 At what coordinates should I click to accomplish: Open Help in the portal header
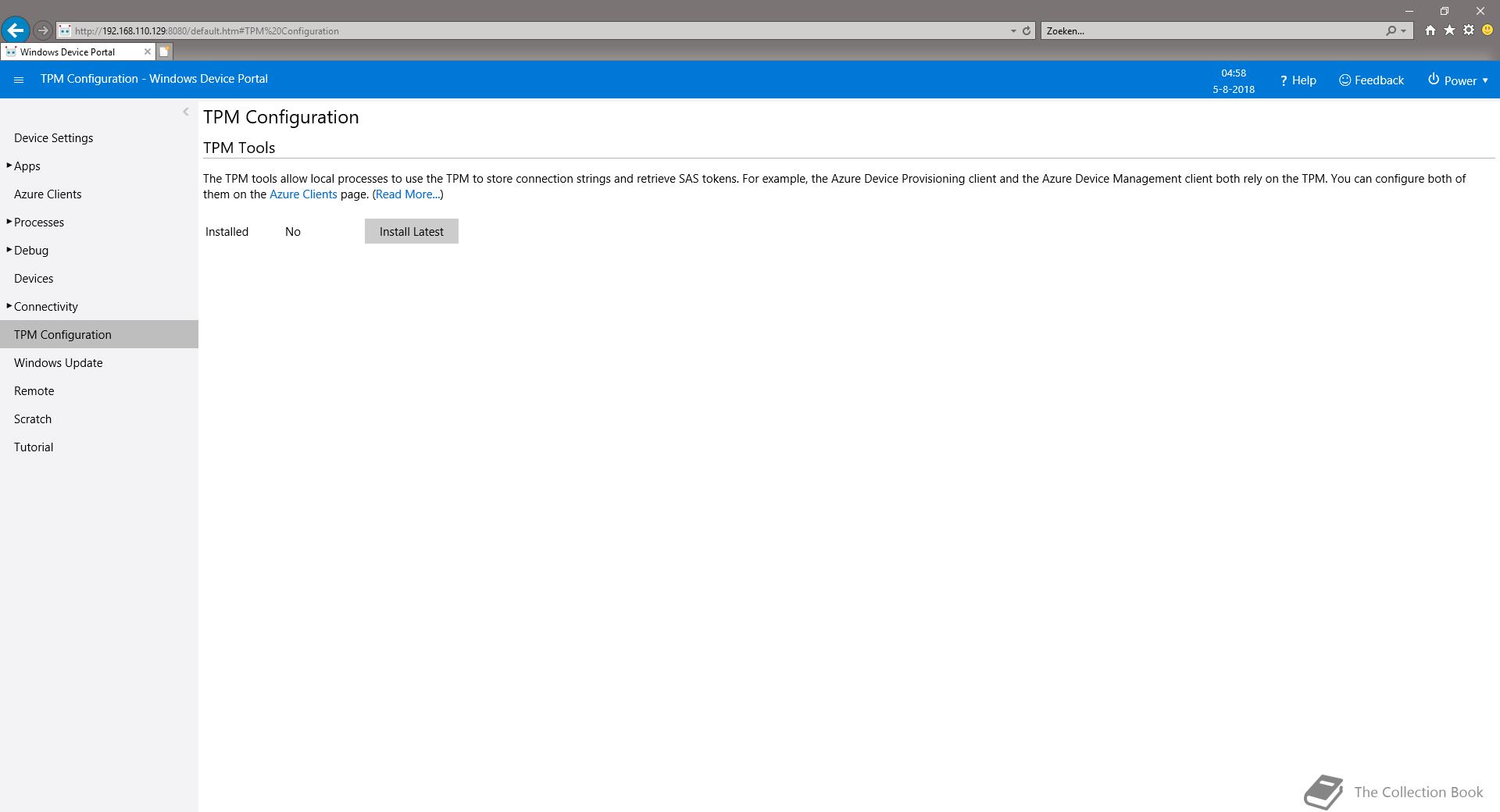(1298, 80)
